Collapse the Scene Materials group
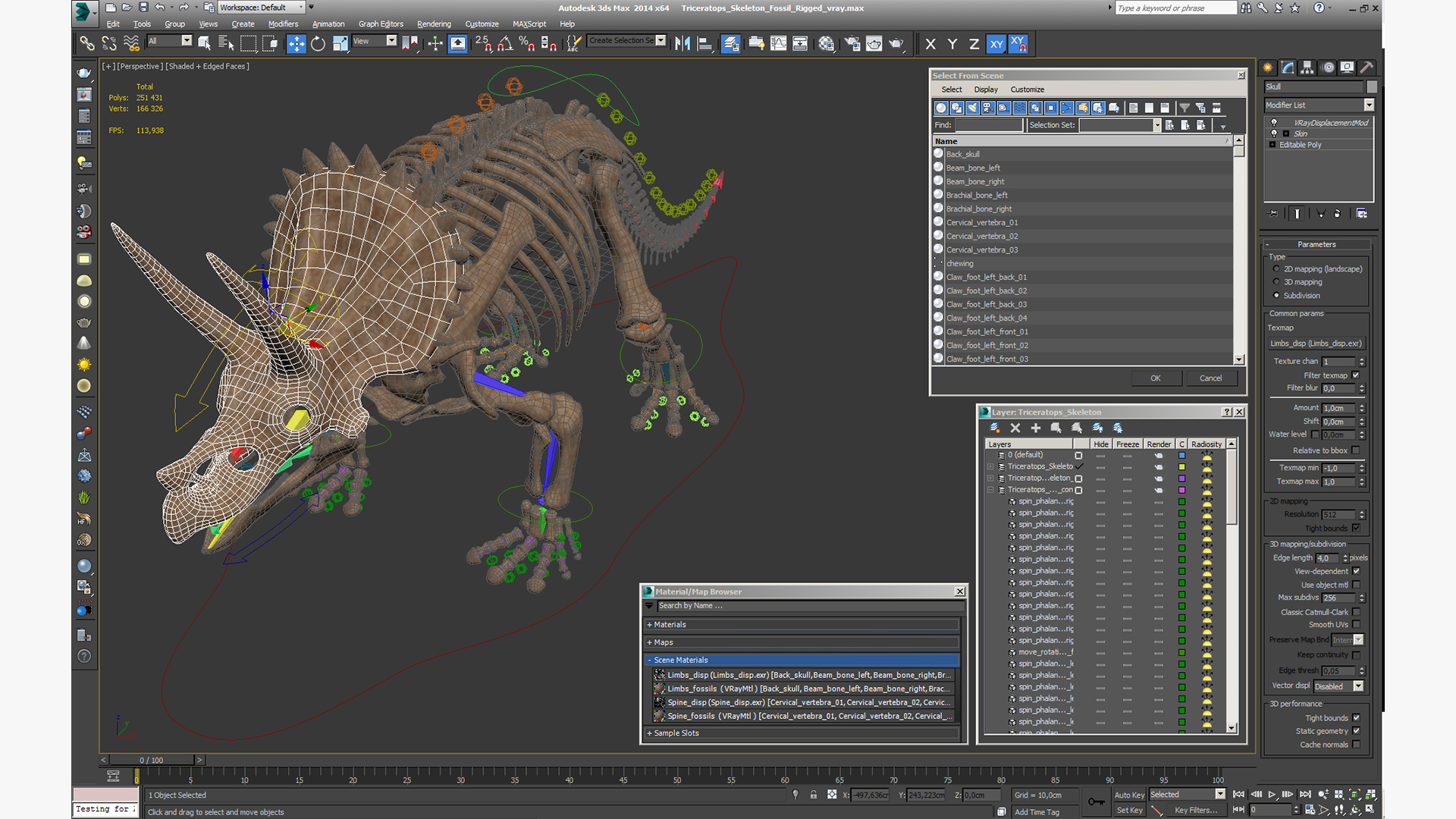This screenshot has height=819, width=1456. click(x=803, y=660)
